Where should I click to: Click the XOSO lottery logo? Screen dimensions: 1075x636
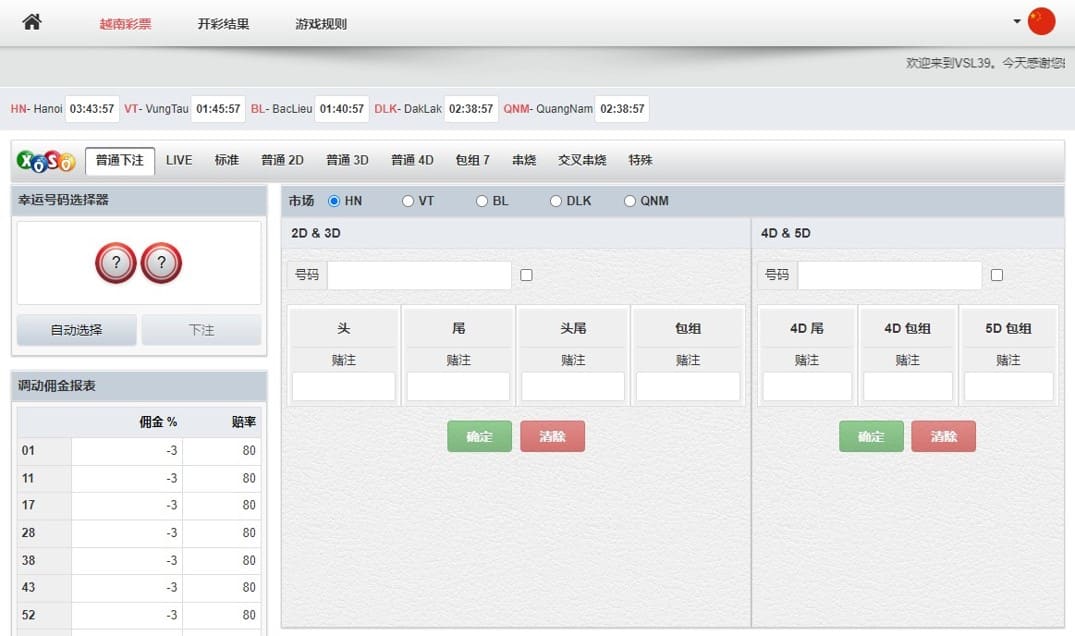coord(46,161)
